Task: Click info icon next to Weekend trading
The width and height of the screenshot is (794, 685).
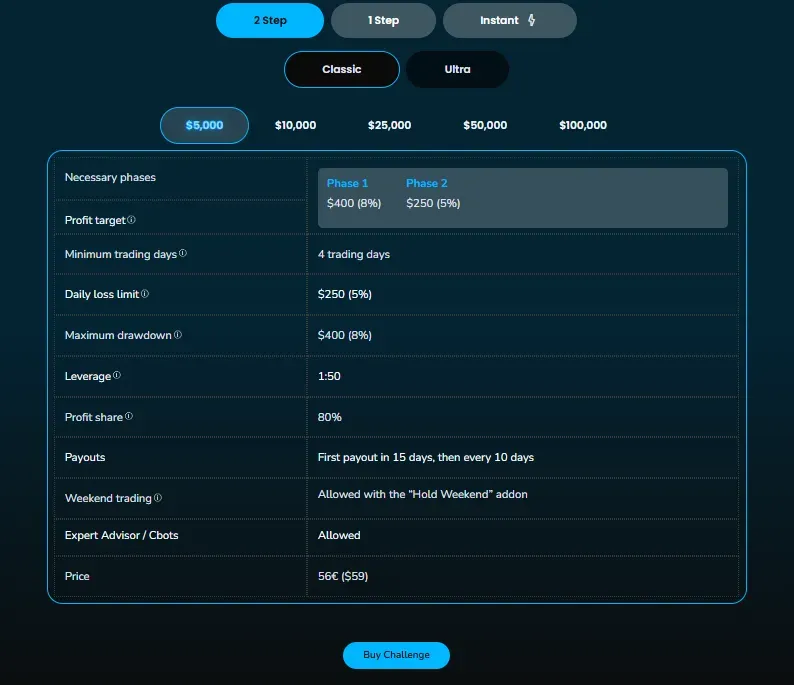Action: 158,497
